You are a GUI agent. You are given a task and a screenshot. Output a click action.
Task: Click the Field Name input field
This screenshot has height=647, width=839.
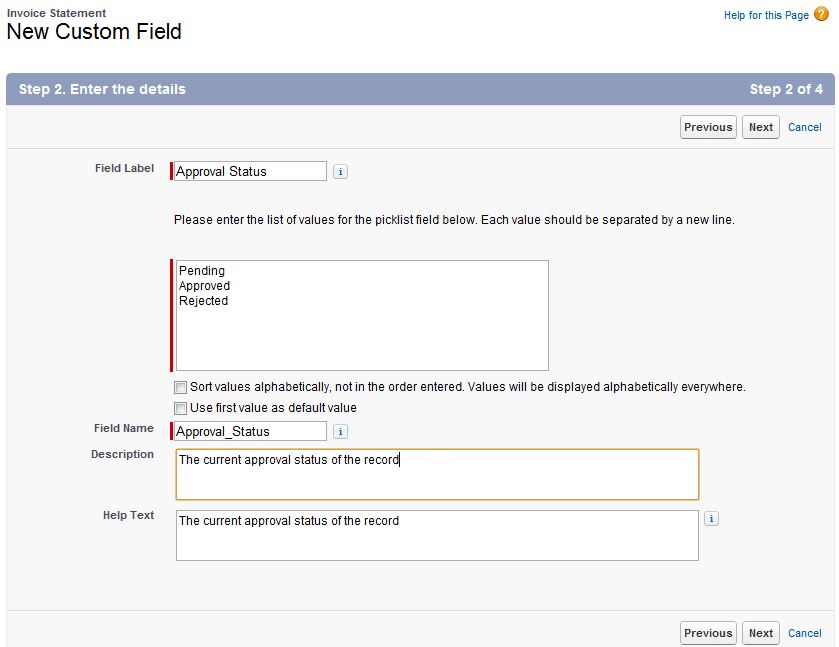(248, 431)
